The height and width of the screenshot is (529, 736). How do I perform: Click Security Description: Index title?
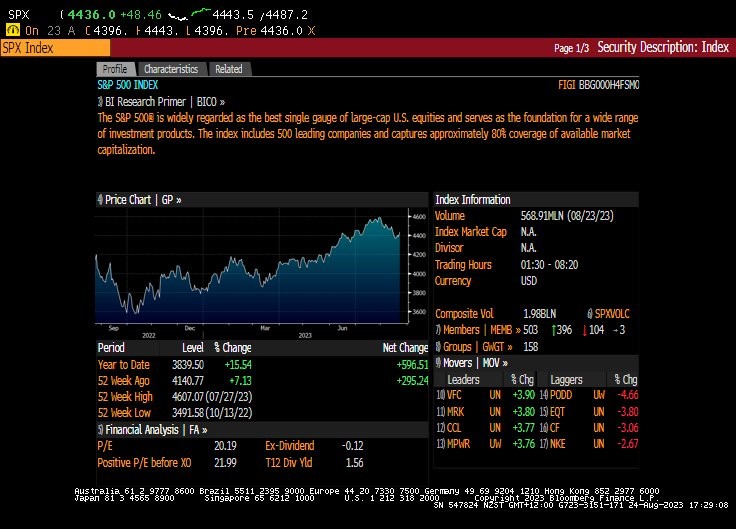click(x=663, y=47)
